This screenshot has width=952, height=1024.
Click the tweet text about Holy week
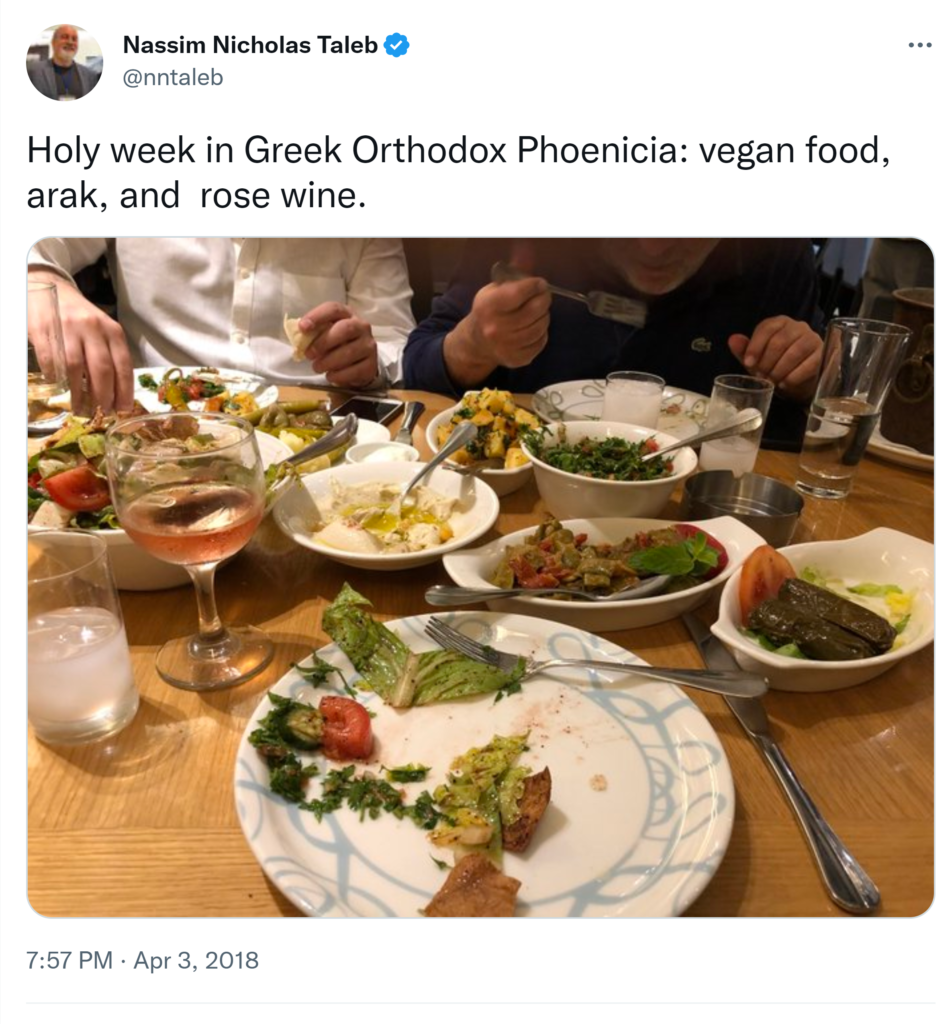(457, 172)
